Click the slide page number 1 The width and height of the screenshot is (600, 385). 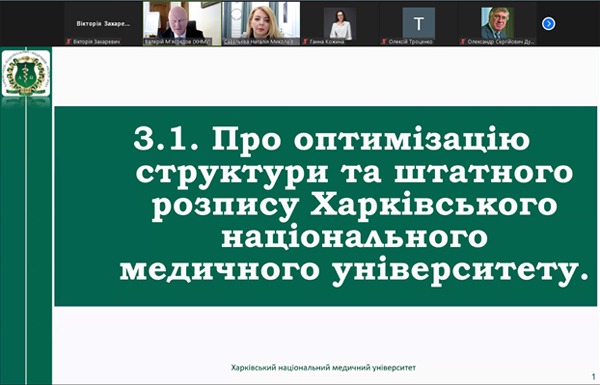[x=593, y=376]
